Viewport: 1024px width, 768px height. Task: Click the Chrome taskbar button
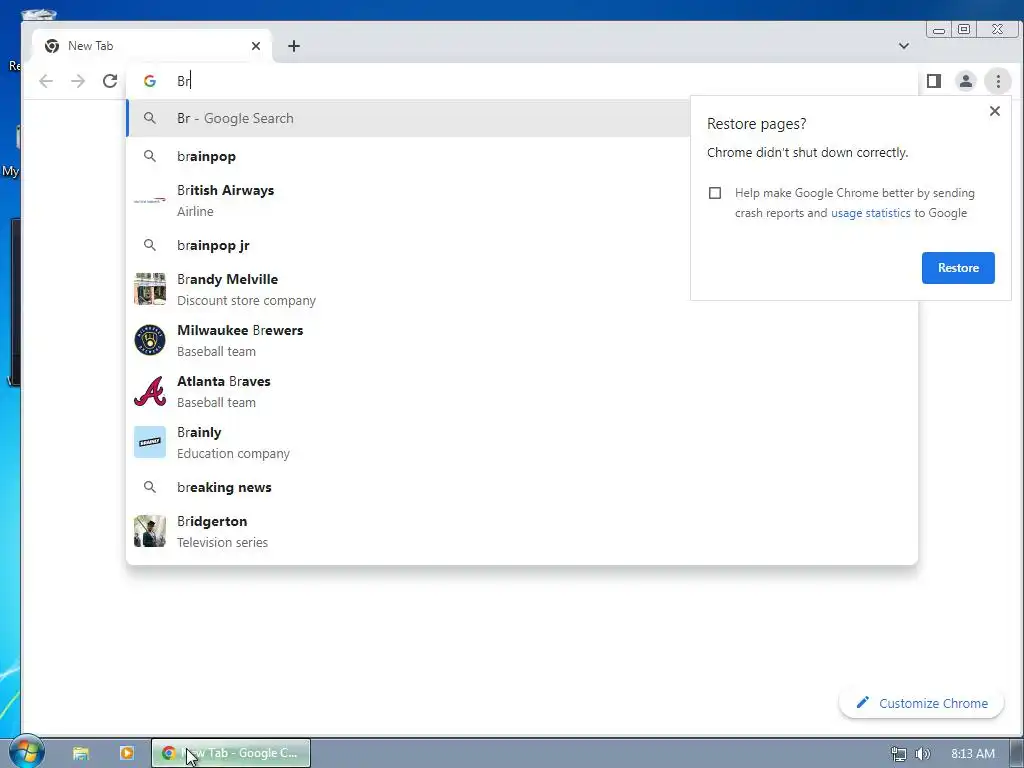click(231, 753)
